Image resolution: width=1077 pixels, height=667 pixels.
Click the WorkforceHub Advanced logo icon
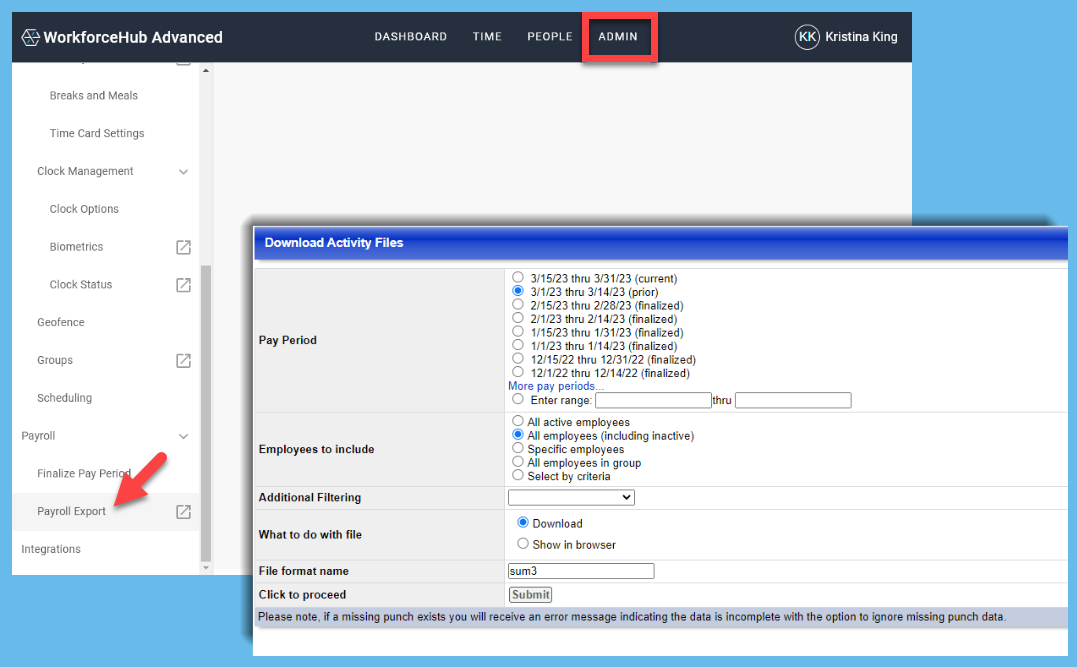click(x=30, y=37)
